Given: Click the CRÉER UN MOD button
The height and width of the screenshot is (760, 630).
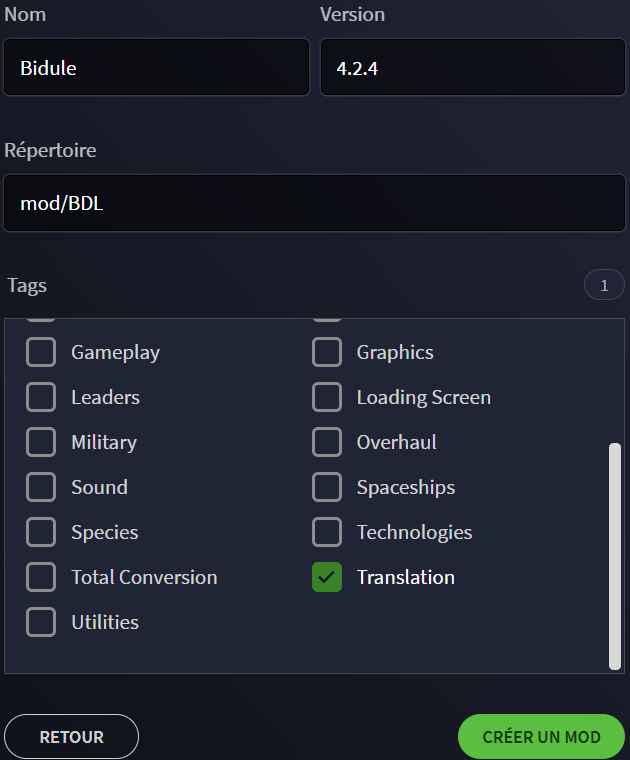Looking at the screenshot, I should point(541,737).
